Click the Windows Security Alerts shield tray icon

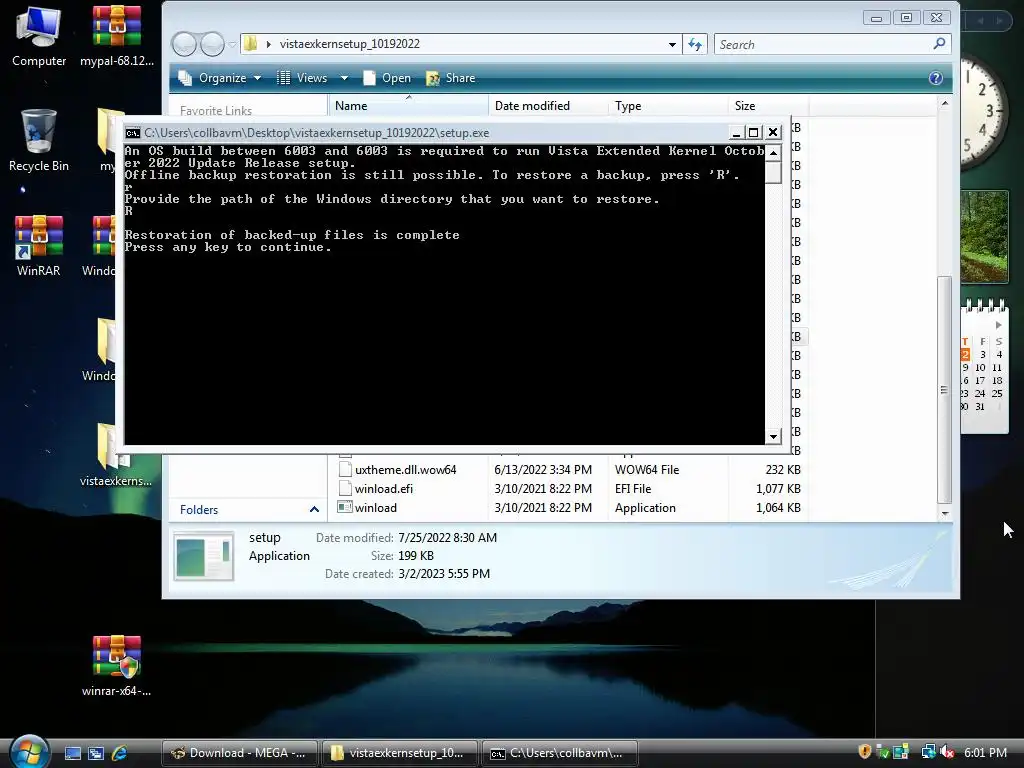(x=865, y=752)
